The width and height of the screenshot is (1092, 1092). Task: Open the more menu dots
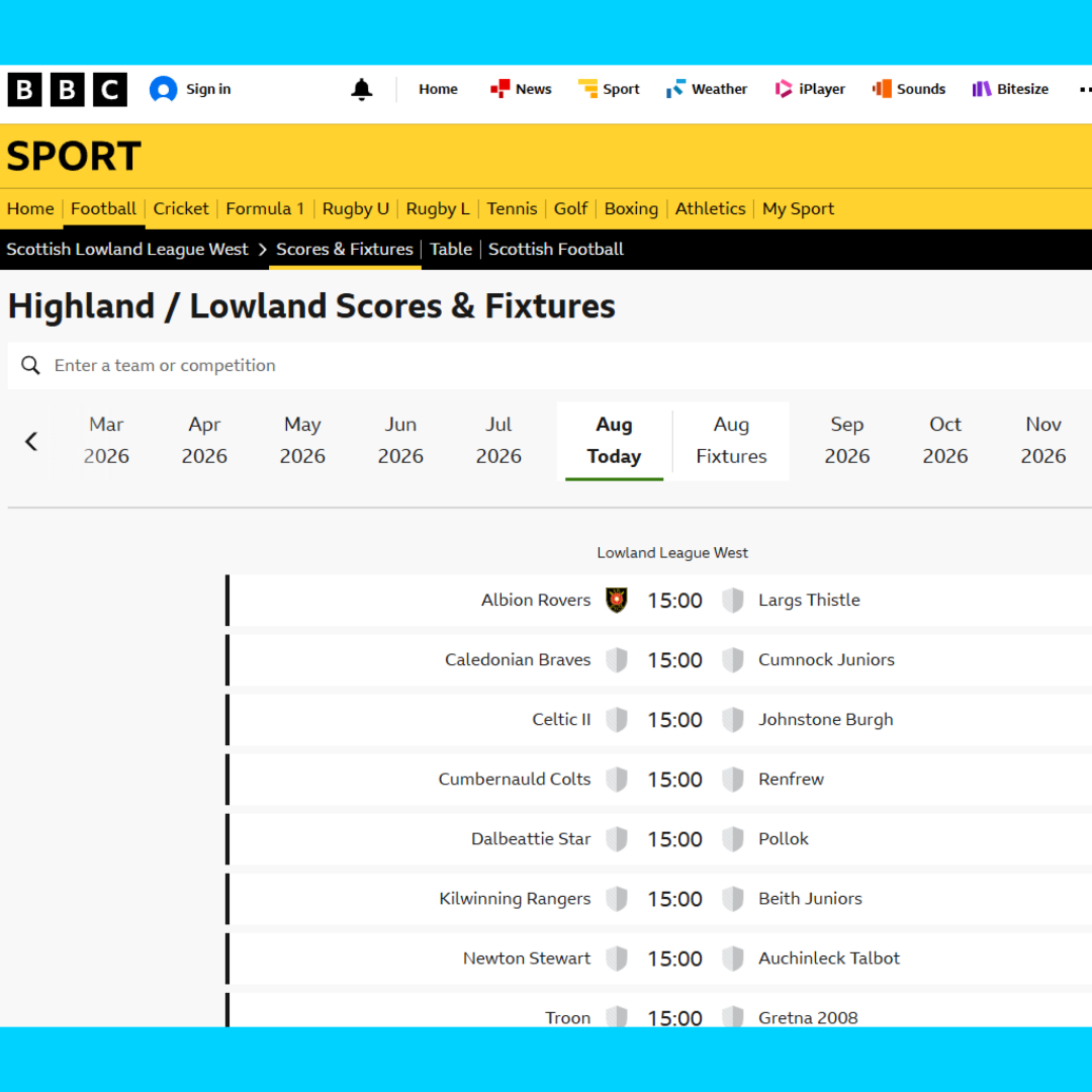(x=1085, y=89)
